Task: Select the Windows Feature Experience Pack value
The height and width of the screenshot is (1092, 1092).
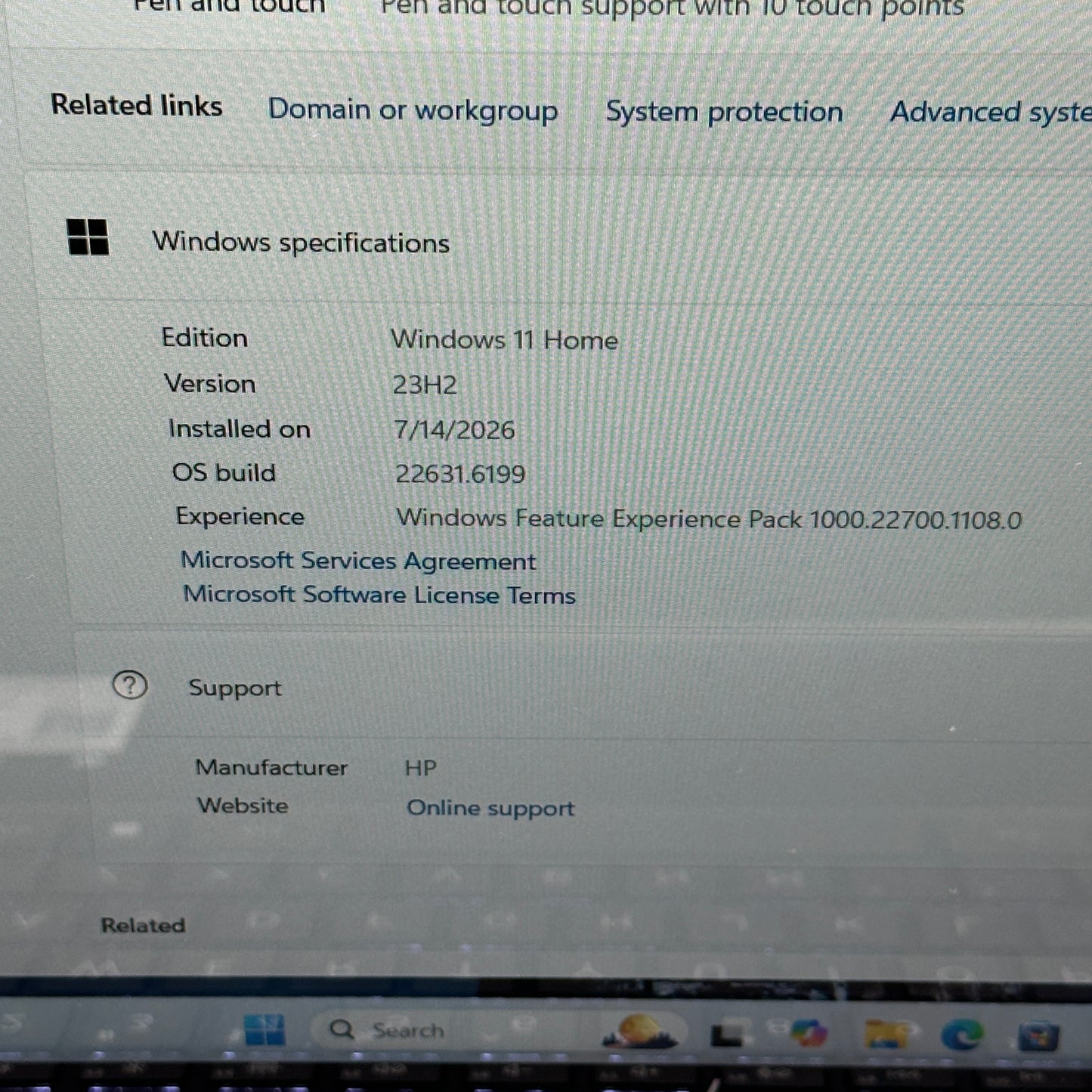Action: [x=709, y=519]
